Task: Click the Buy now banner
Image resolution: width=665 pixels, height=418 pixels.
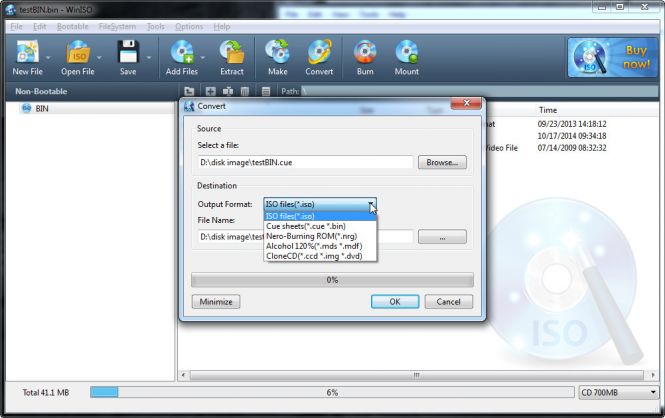Action: tap(612, 57)
